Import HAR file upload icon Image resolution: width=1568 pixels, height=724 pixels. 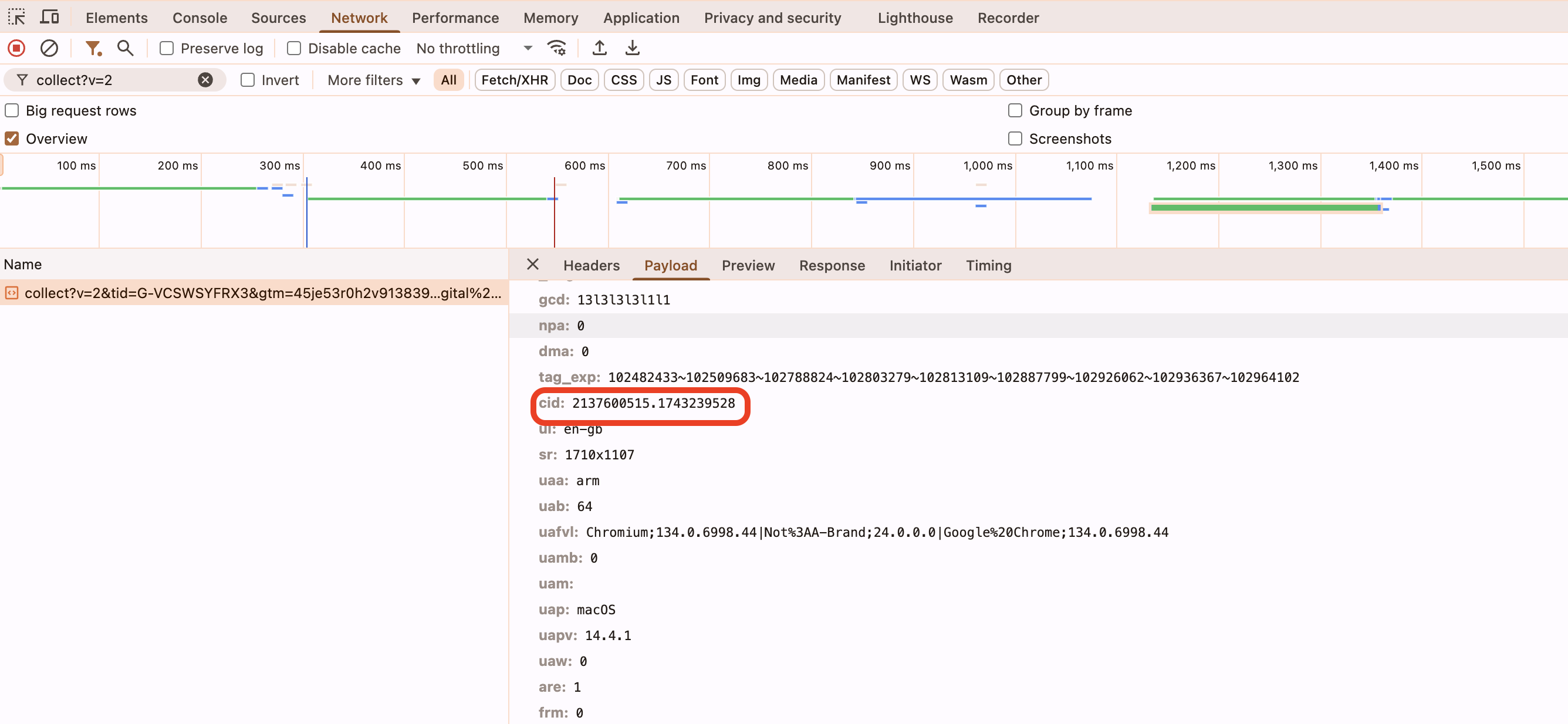[x=600, y=48]
